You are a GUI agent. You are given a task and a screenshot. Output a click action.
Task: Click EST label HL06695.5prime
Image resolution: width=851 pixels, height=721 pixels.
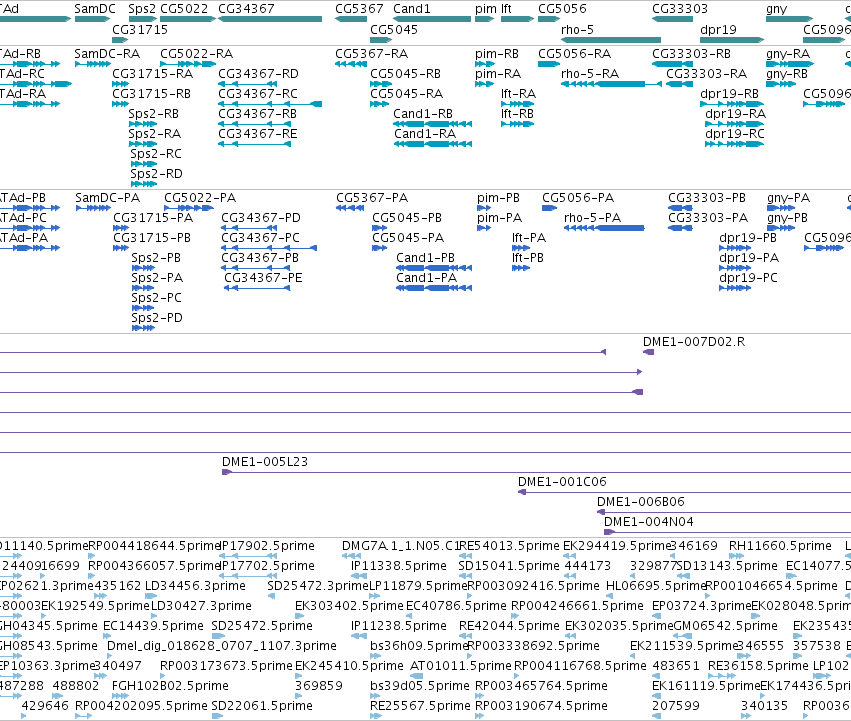(x=656, y=585)
